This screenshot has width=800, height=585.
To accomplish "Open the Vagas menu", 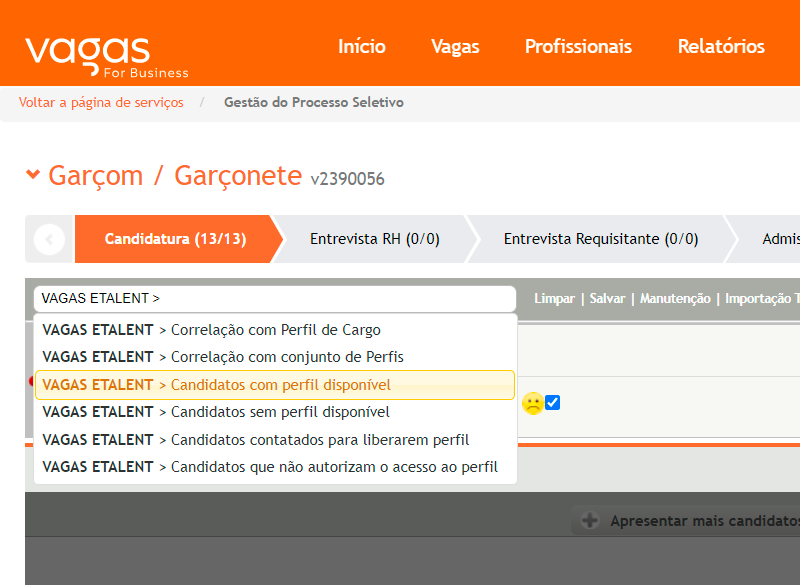I will [x=455, y=47].
